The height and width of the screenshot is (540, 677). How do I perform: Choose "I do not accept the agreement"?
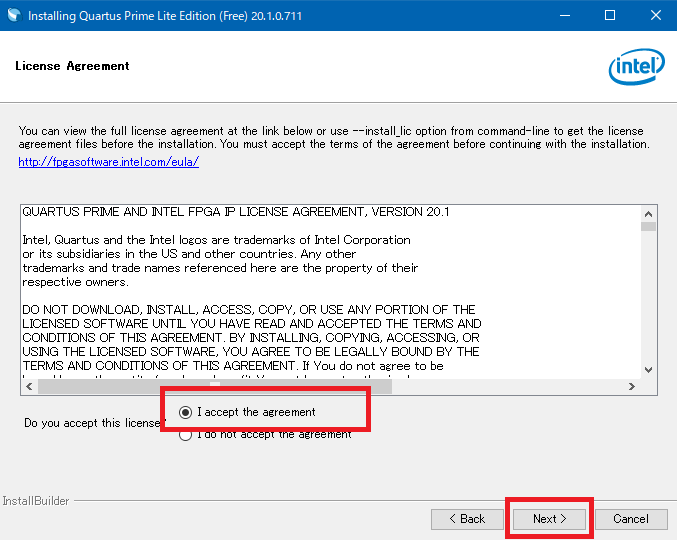coord(186,435)
